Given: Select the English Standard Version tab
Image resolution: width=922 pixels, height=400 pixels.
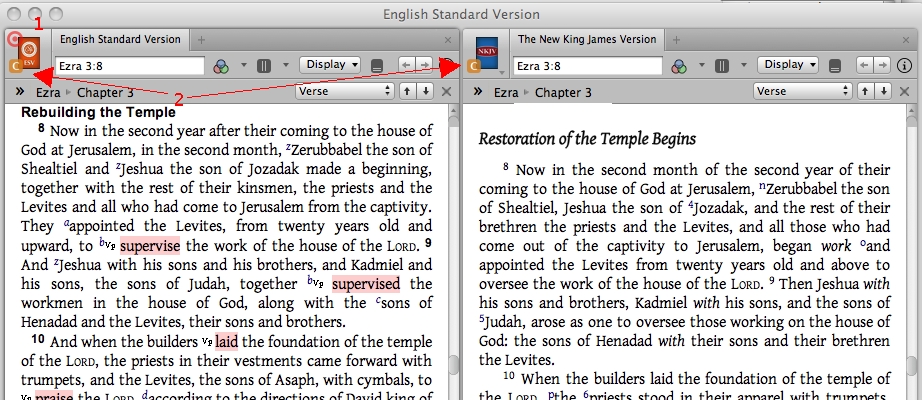Looking at the screenshot, I should tap(121, 39).
